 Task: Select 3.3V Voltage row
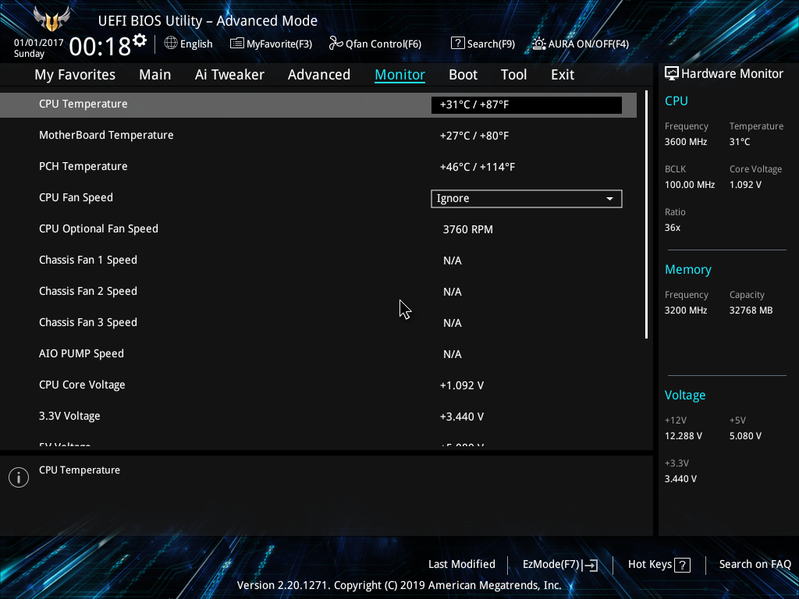pos(318,416)
